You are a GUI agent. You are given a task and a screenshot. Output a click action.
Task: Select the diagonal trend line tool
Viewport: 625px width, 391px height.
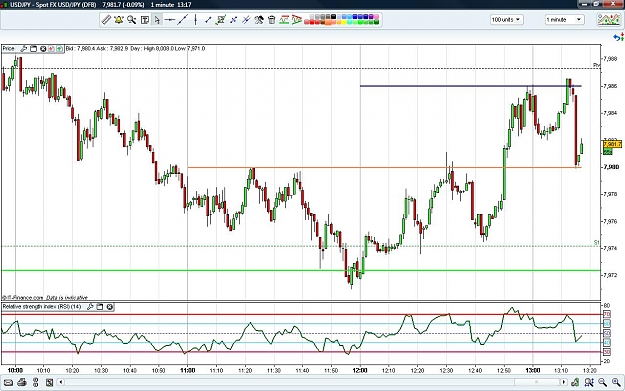point(183,20)
